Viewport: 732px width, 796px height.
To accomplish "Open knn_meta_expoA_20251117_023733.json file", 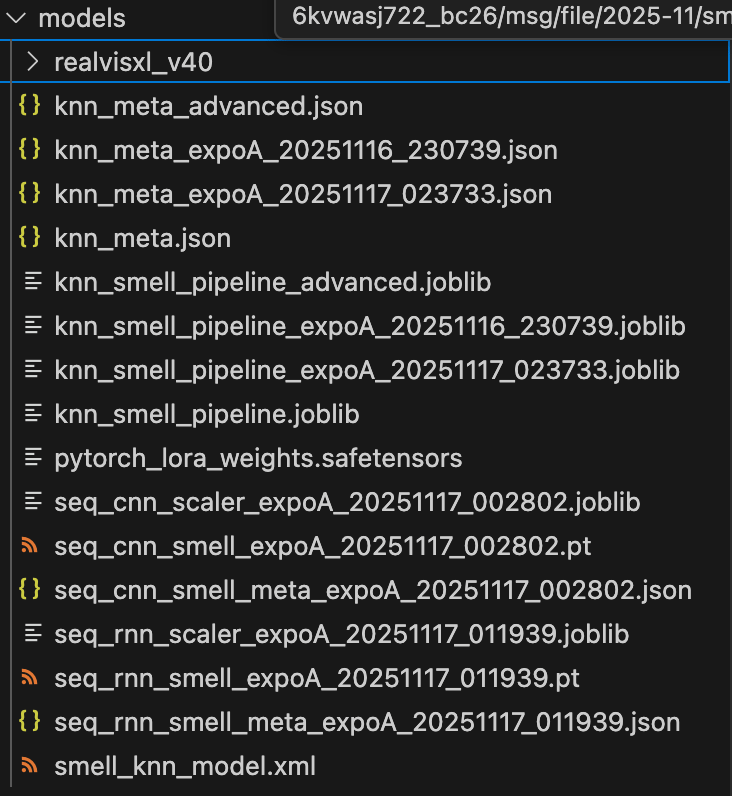I will click(x=303, y=194).
